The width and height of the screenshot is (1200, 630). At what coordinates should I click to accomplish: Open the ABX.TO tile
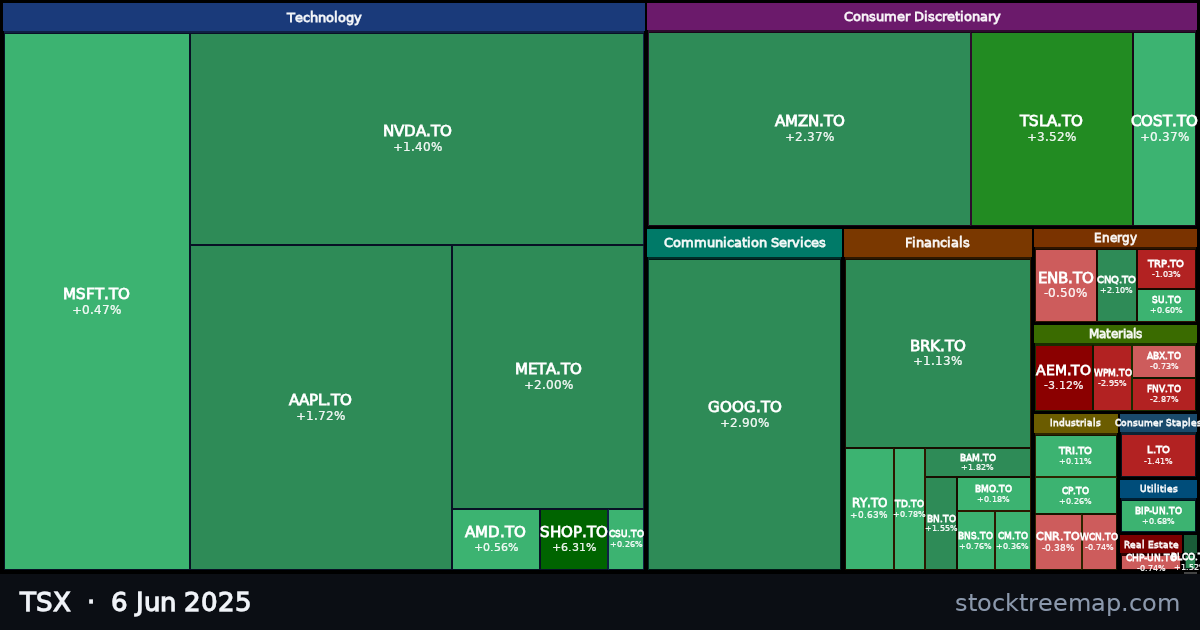pos(1164,361)
